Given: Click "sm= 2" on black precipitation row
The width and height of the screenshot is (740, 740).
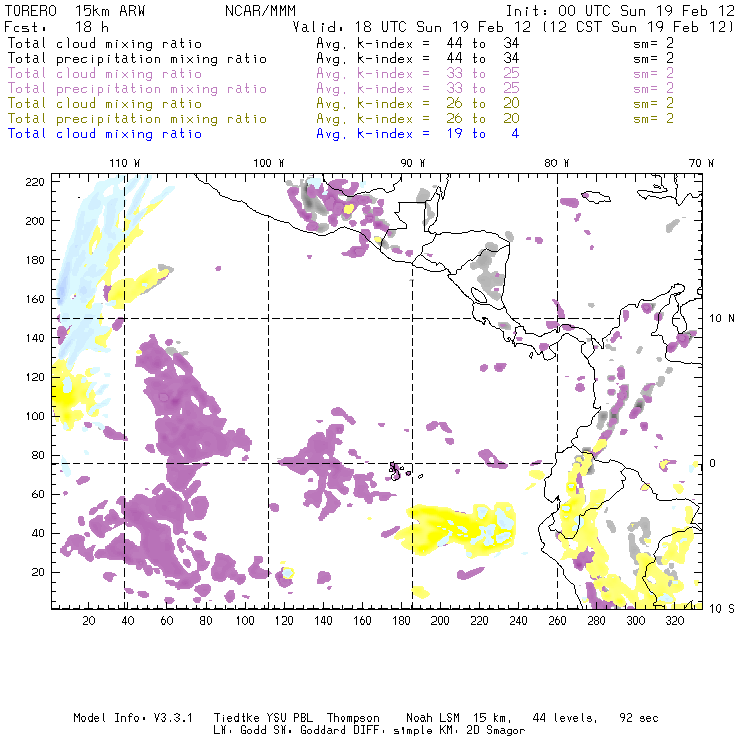Looking at the screenshot, I should point(653,59).
